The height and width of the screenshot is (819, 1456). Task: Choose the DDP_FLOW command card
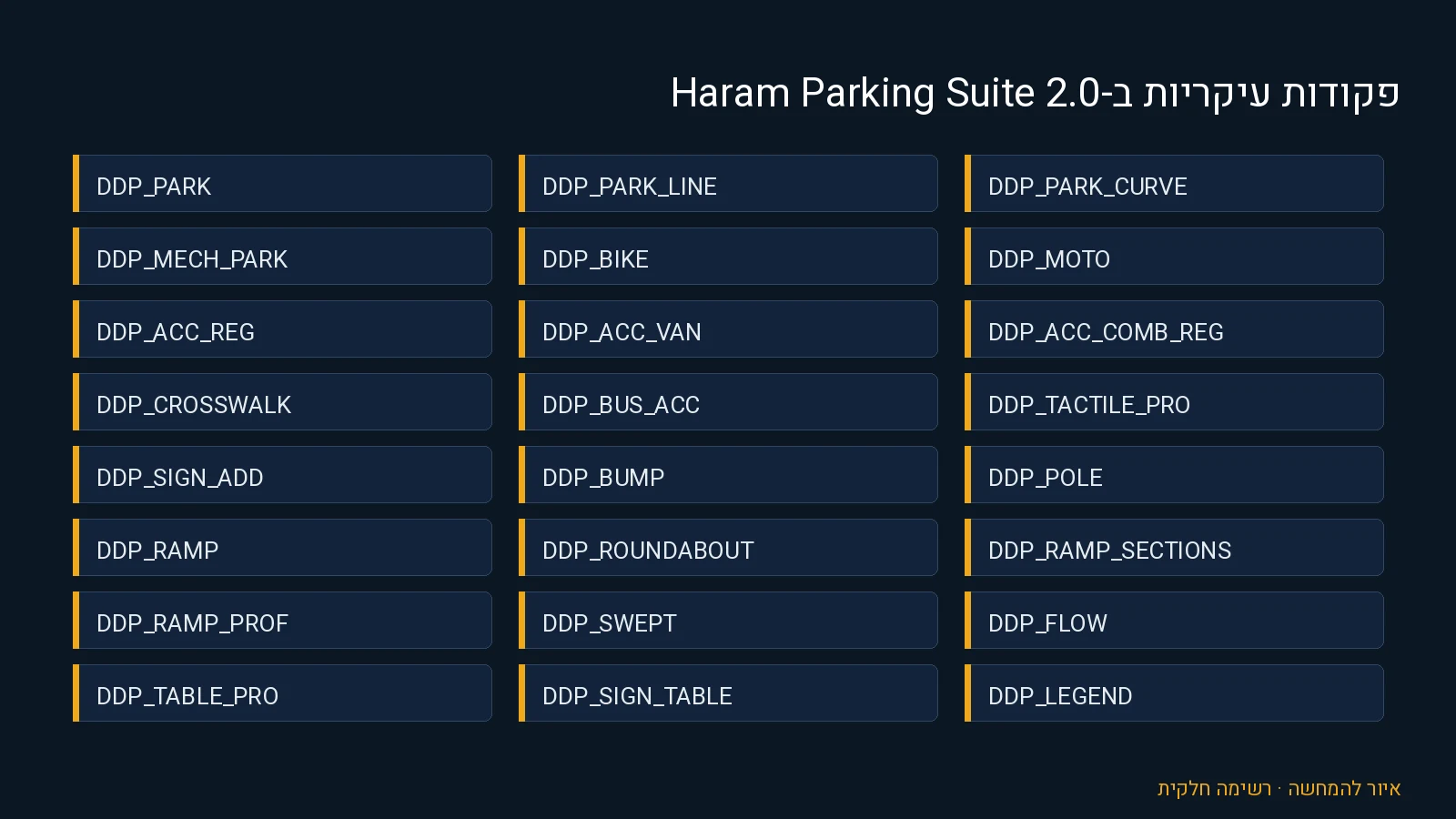(1174, 621)
